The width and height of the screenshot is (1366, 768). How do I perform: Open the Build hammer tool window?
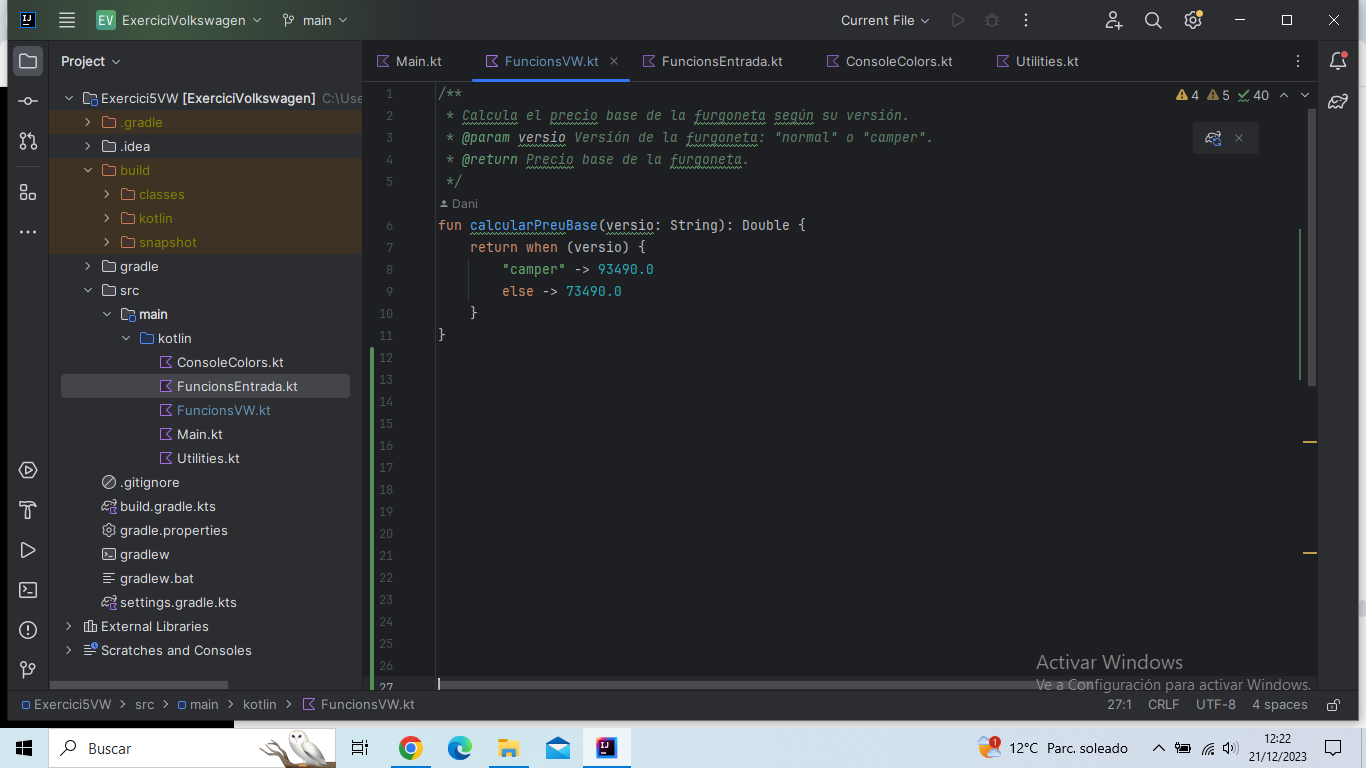[x=28, y=510]
